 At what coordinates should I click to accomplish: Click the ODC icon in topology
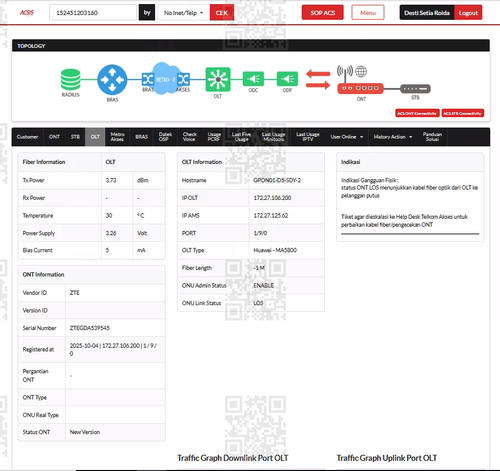[x=253, y=79]
